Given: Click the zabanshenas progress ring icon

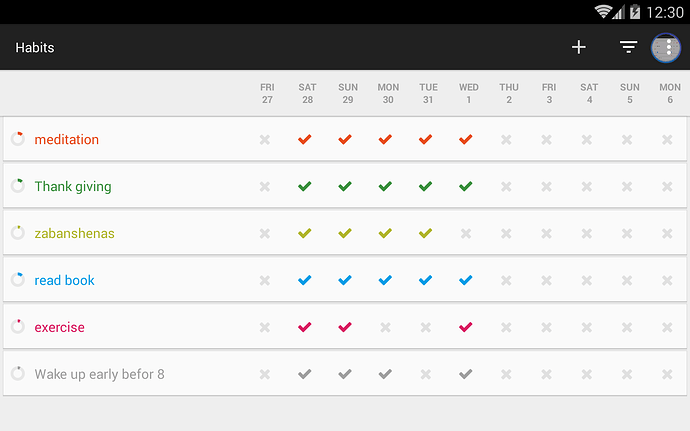Looking at the screenshot, I should click(x=18, y=232).
